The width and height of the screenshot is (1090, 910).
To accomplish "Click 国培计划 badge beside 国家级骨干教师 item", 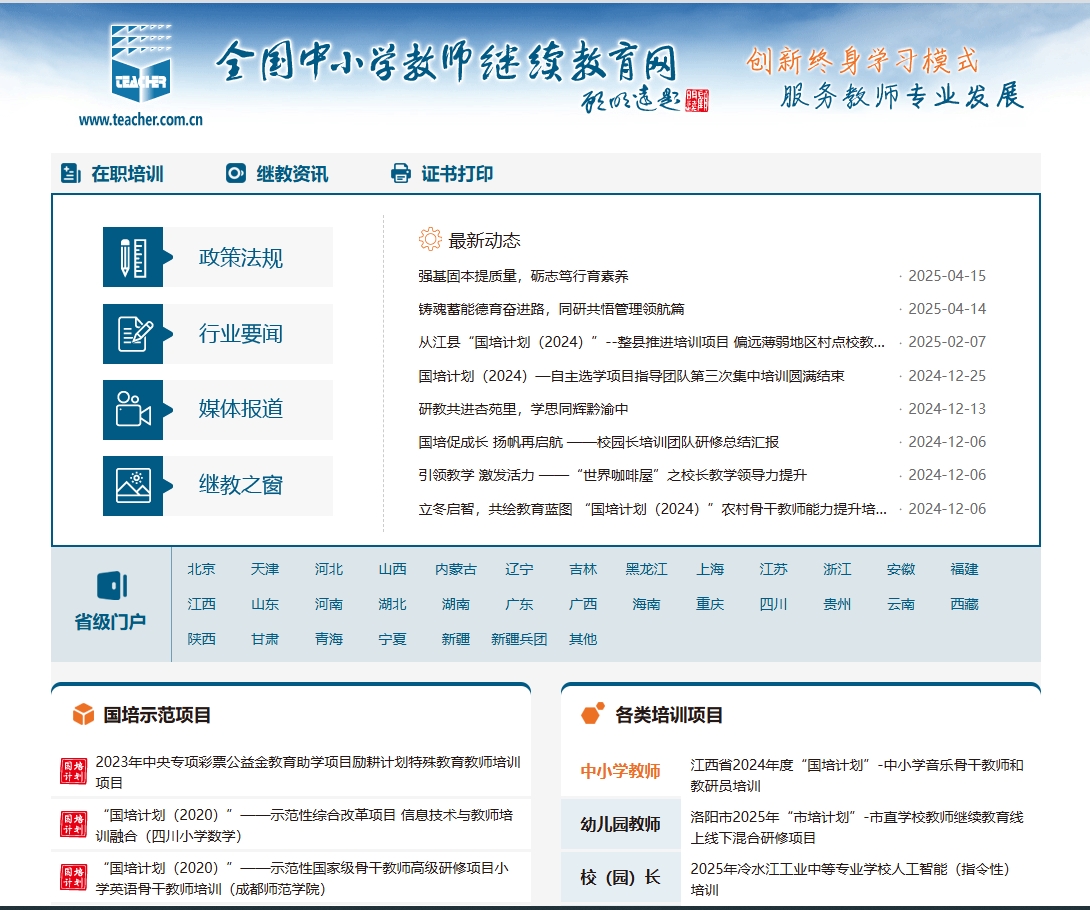I will (74, 877).
